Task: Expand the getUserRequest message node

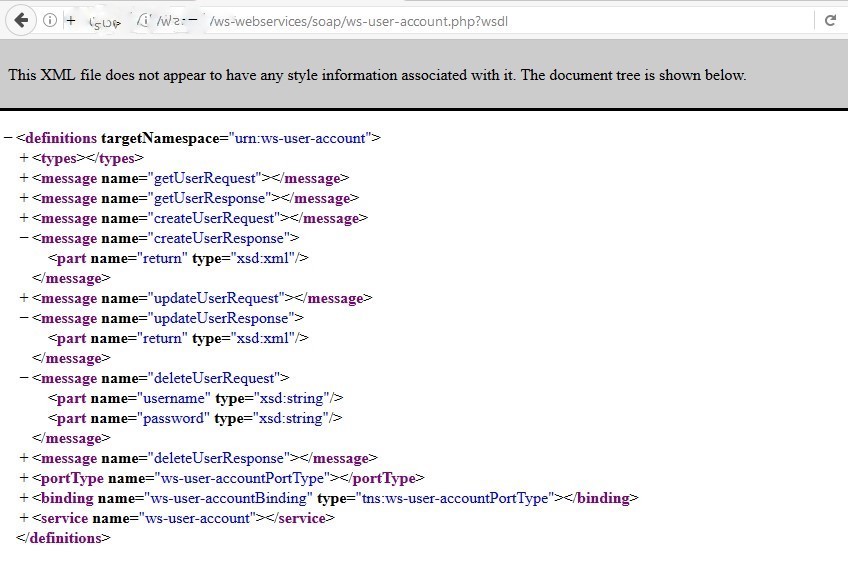Action: (24, 179)
